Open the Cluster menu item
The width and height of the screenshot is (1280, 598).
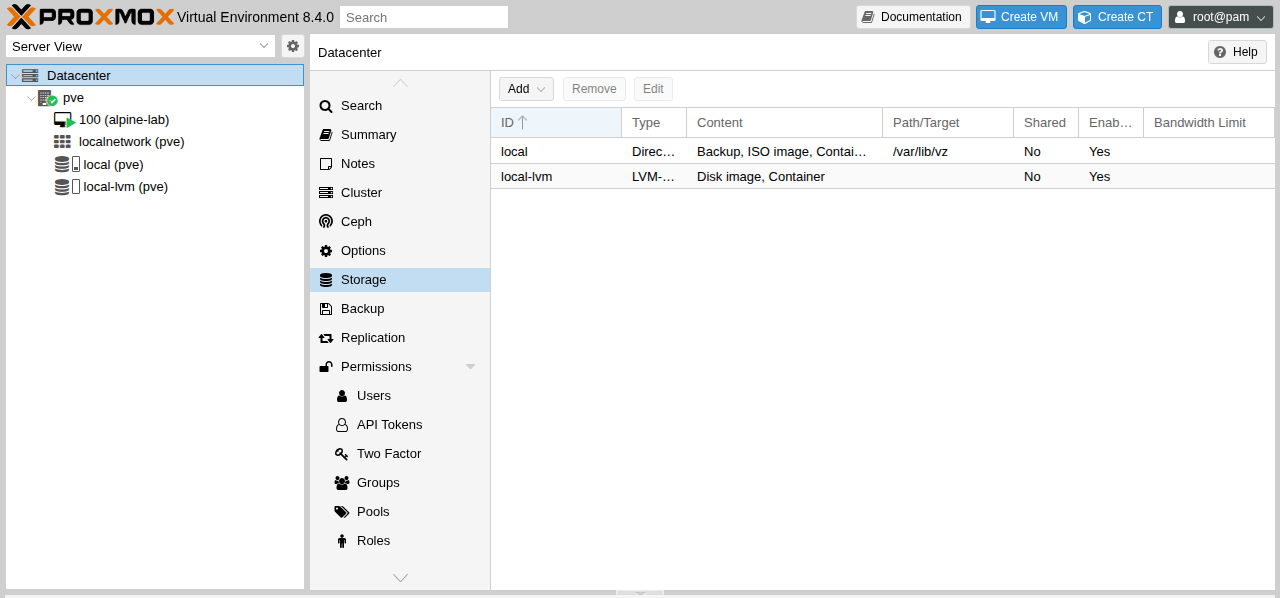point(400,193)
